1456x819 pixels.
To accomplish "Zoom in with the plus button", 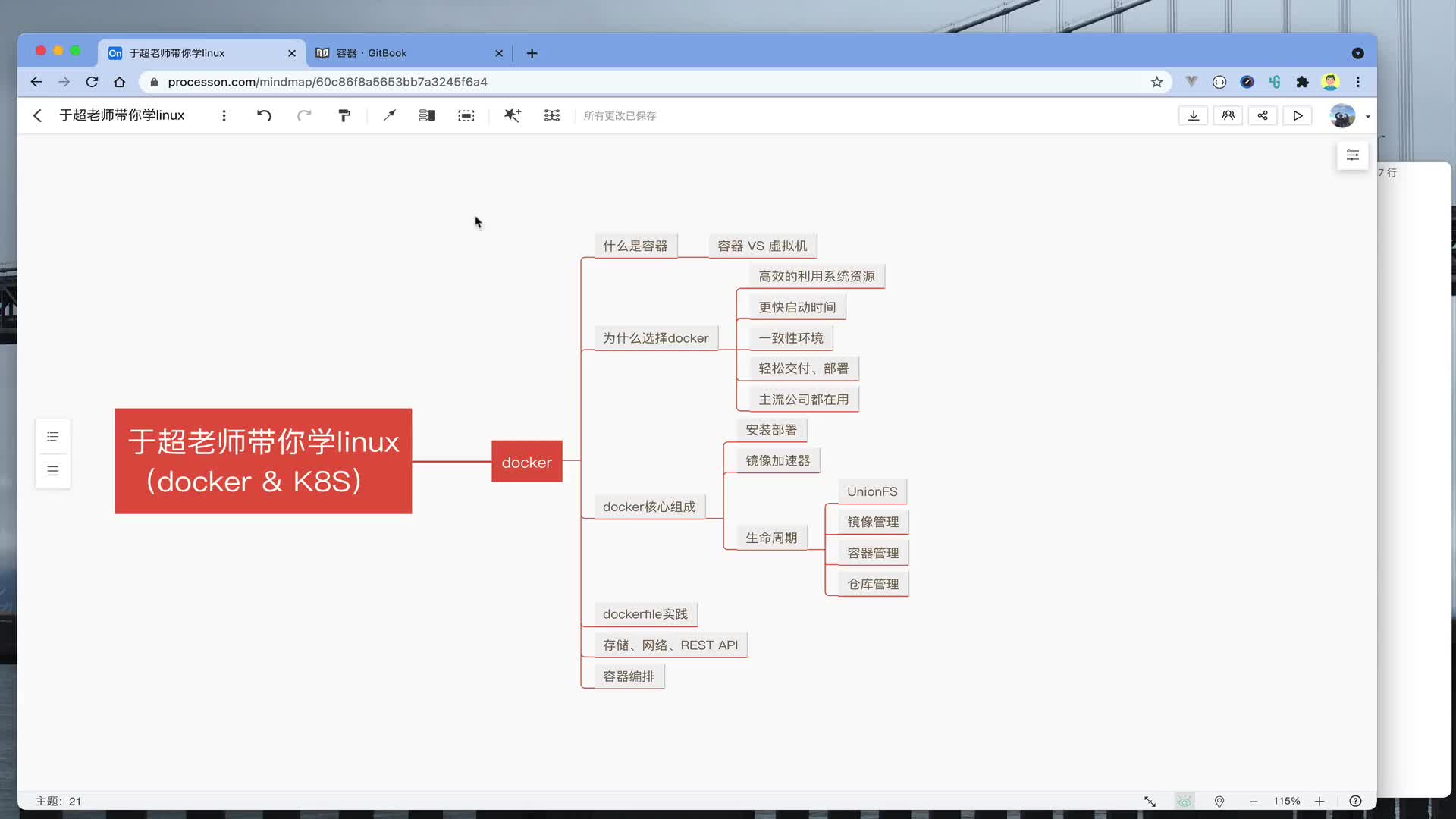I will (x=1319, y=802).
